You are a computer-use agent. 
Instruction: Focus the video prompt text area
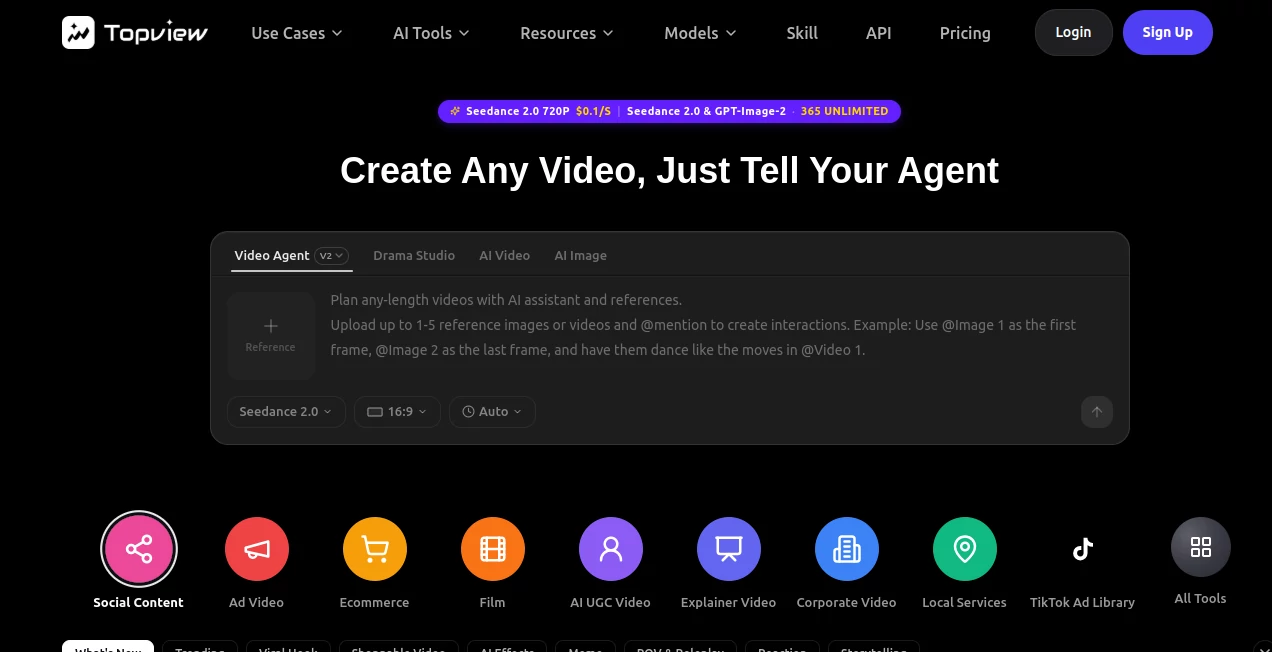pos(720,325)
